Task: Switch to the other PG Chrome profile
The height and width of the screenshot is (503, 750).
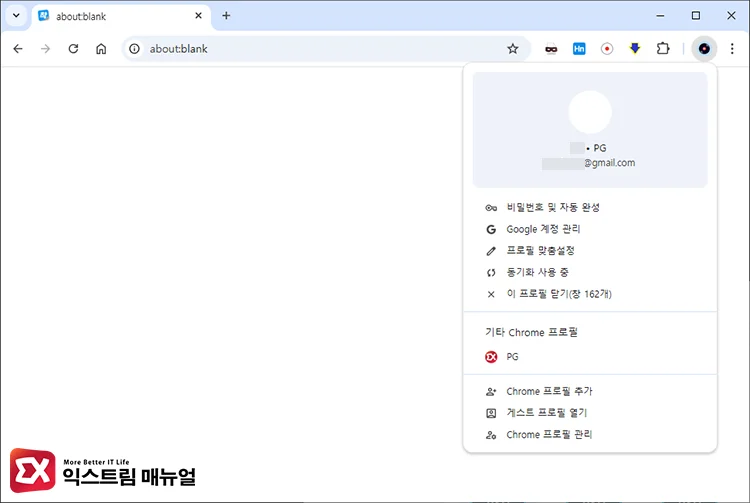Action: click(x=590, y=357)
